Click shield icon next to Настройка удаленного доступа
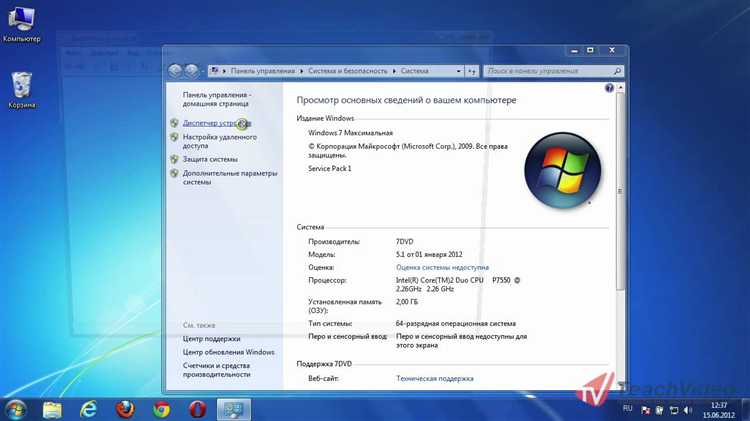Image resolution: width=750 pixels, height=421 pixels. tap(175, 137)
